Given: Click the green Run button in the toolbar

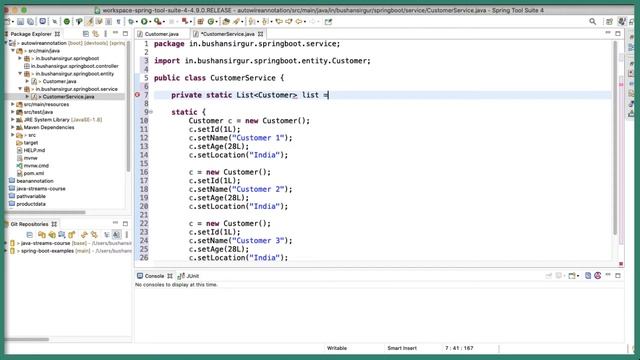Looking at the screenshot, I should (x=144, y=21).
